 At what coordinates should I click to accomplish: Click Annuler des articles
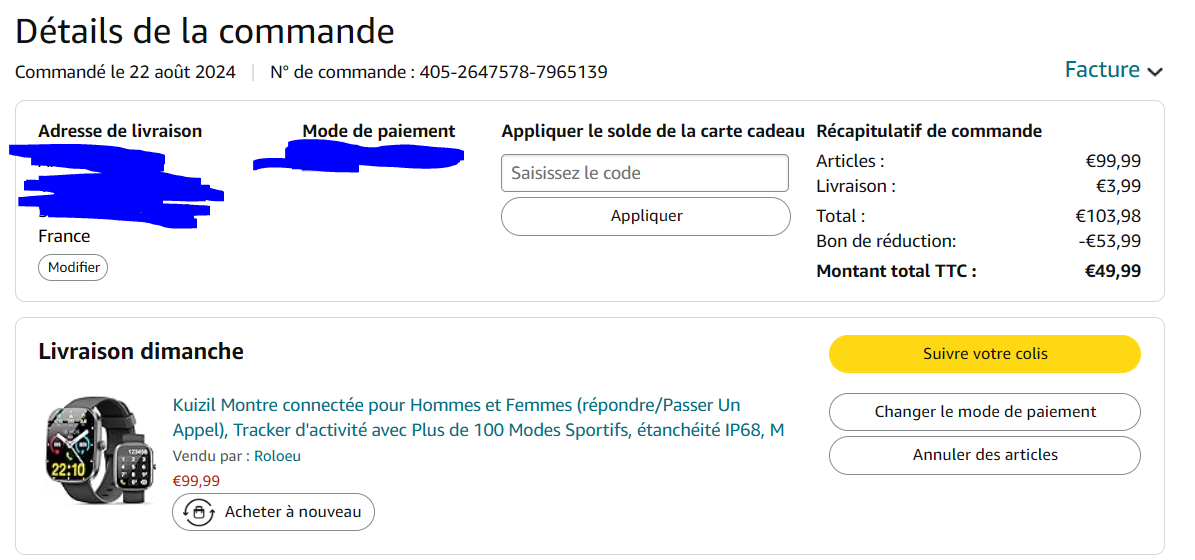(x=984, y=455)
